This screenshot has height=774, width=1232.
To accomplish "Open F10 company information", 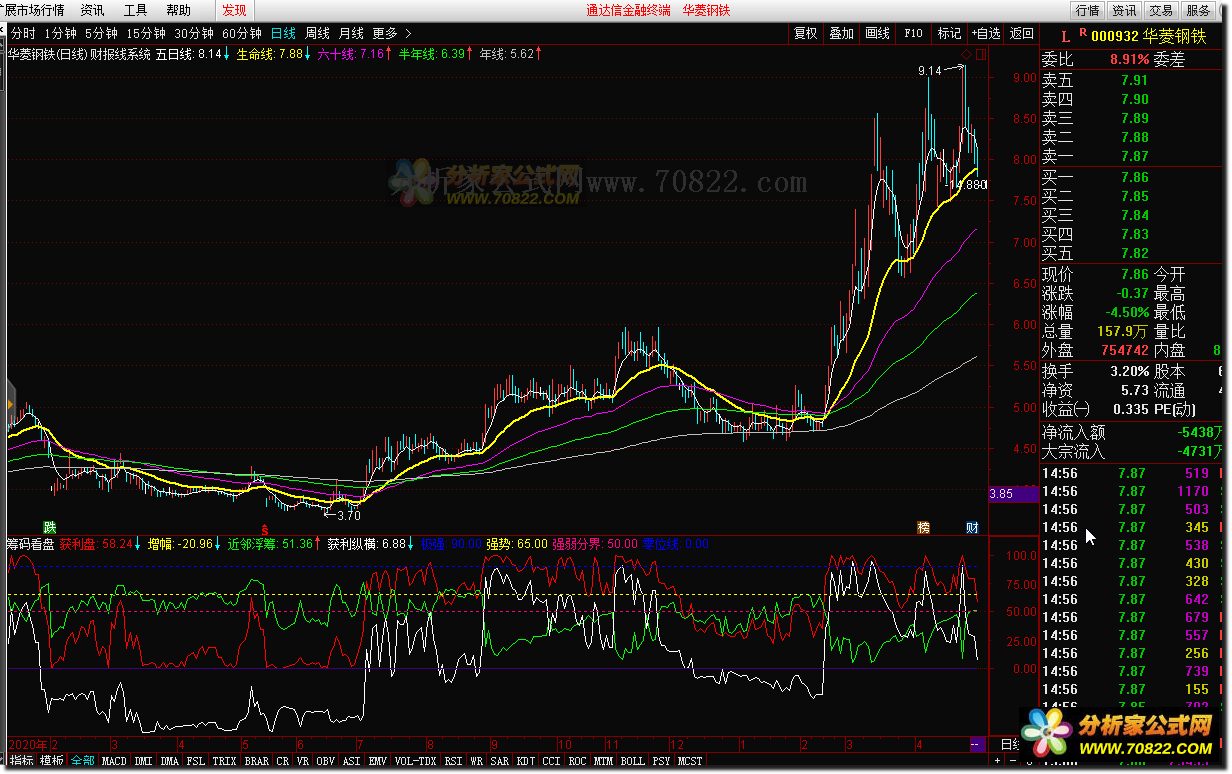I will click(x=913, y=33).
